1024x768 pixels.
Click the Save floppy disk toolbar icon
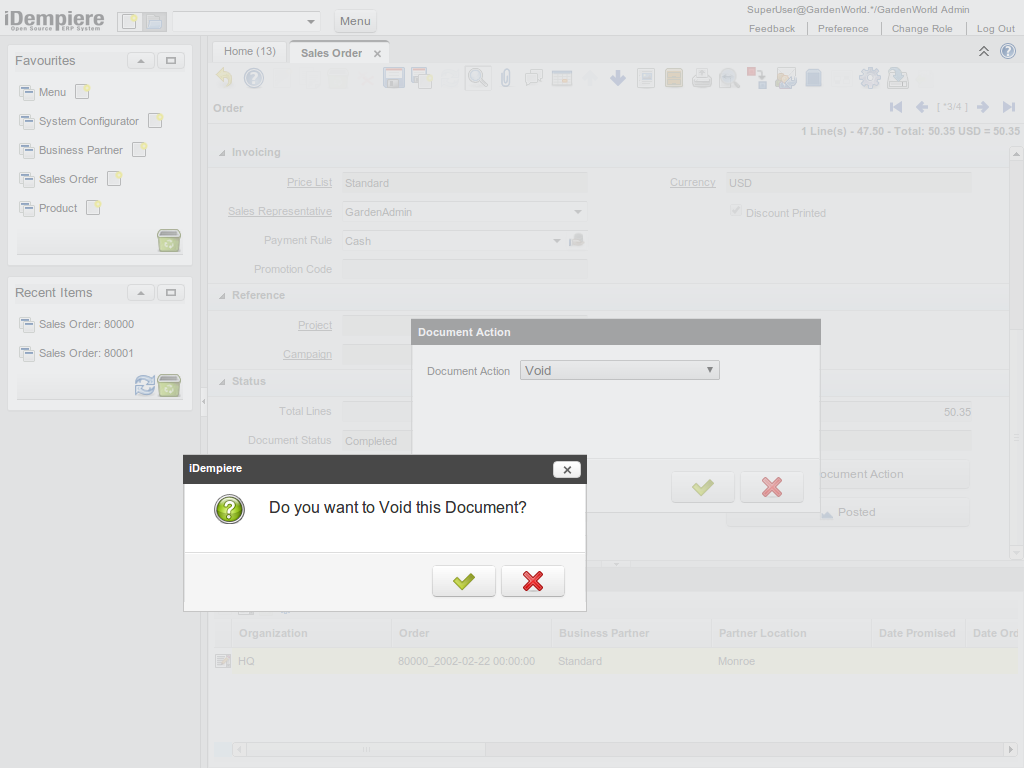(x=393, y=78)
